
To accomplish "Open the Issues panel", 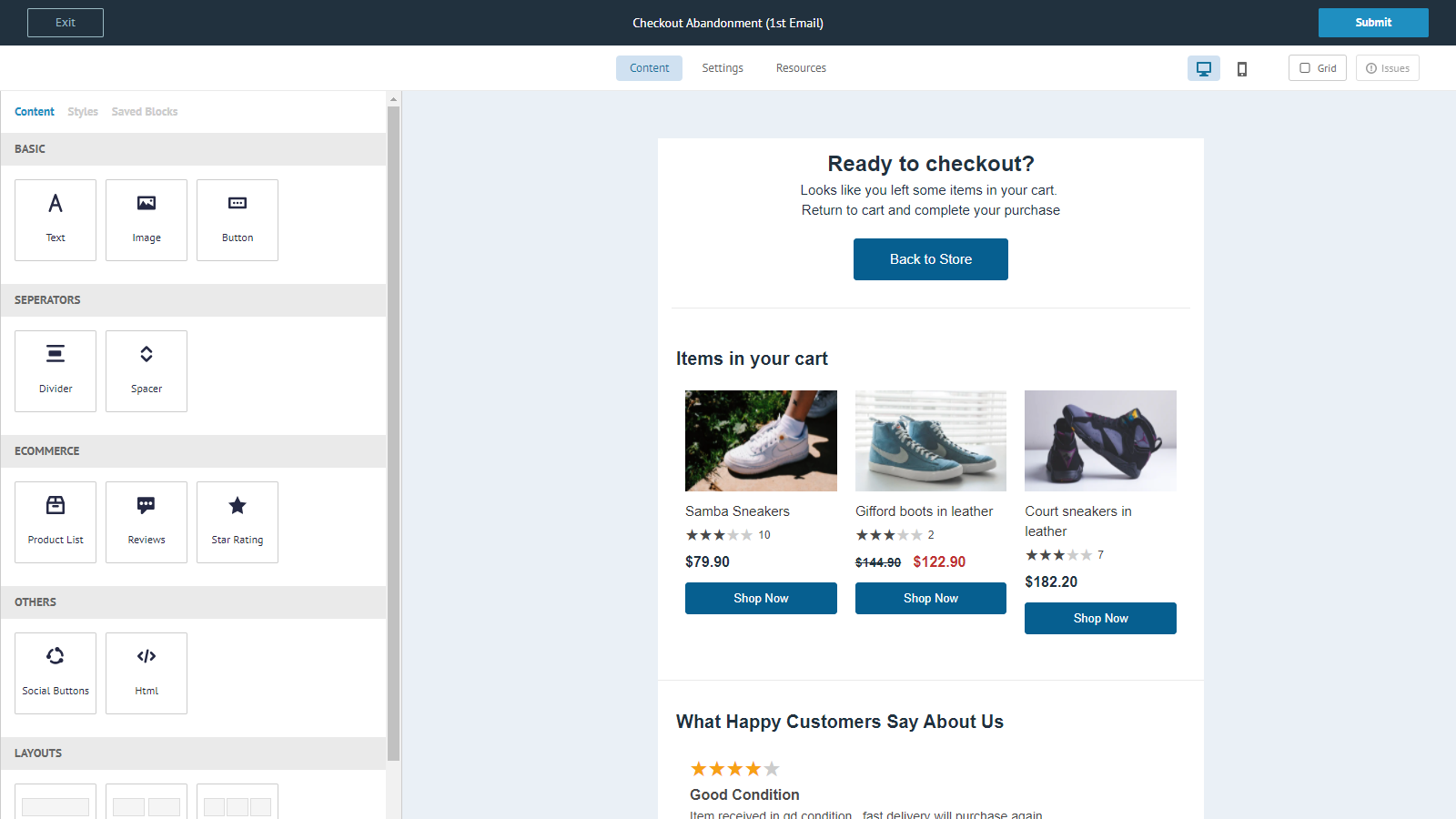I will pos(1388,68).
